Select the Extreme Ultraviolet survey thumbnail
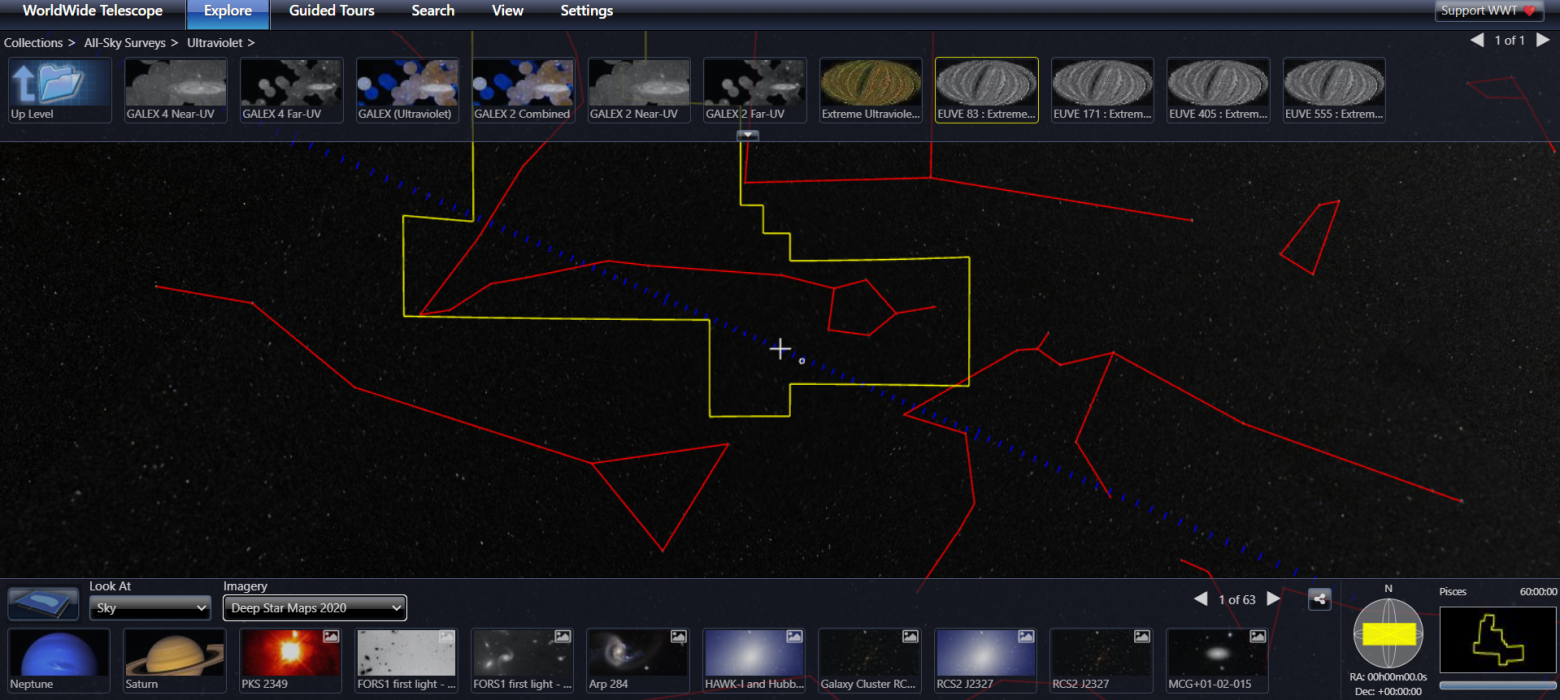1560x700 pixels. click(x=871, y=90)
